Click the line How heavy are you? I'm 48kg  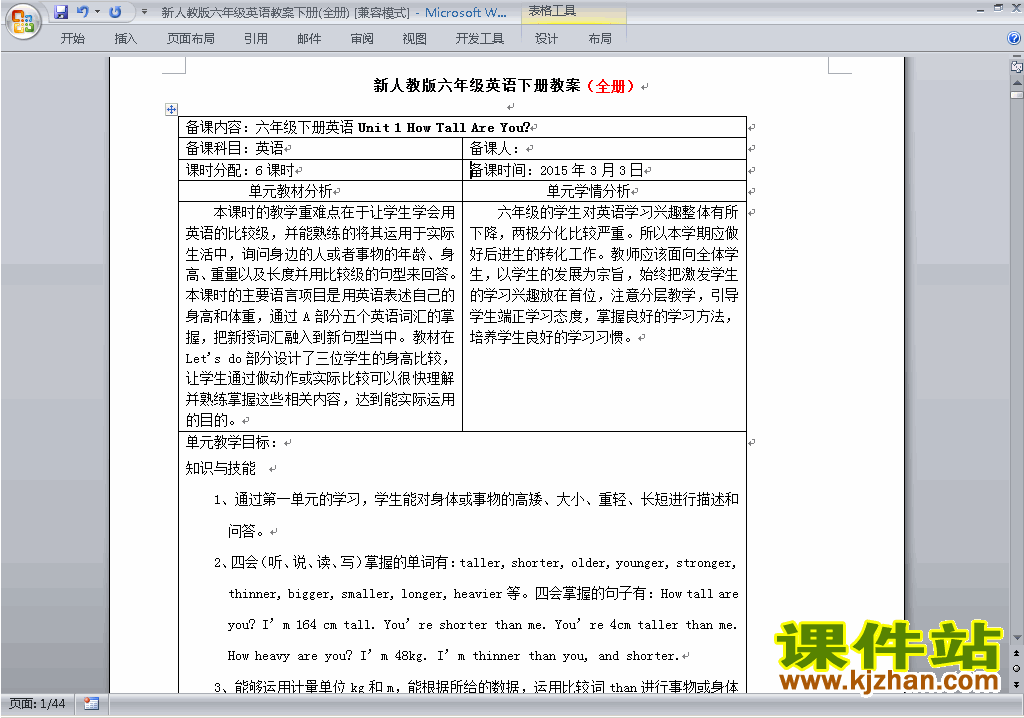click(453, 656)
